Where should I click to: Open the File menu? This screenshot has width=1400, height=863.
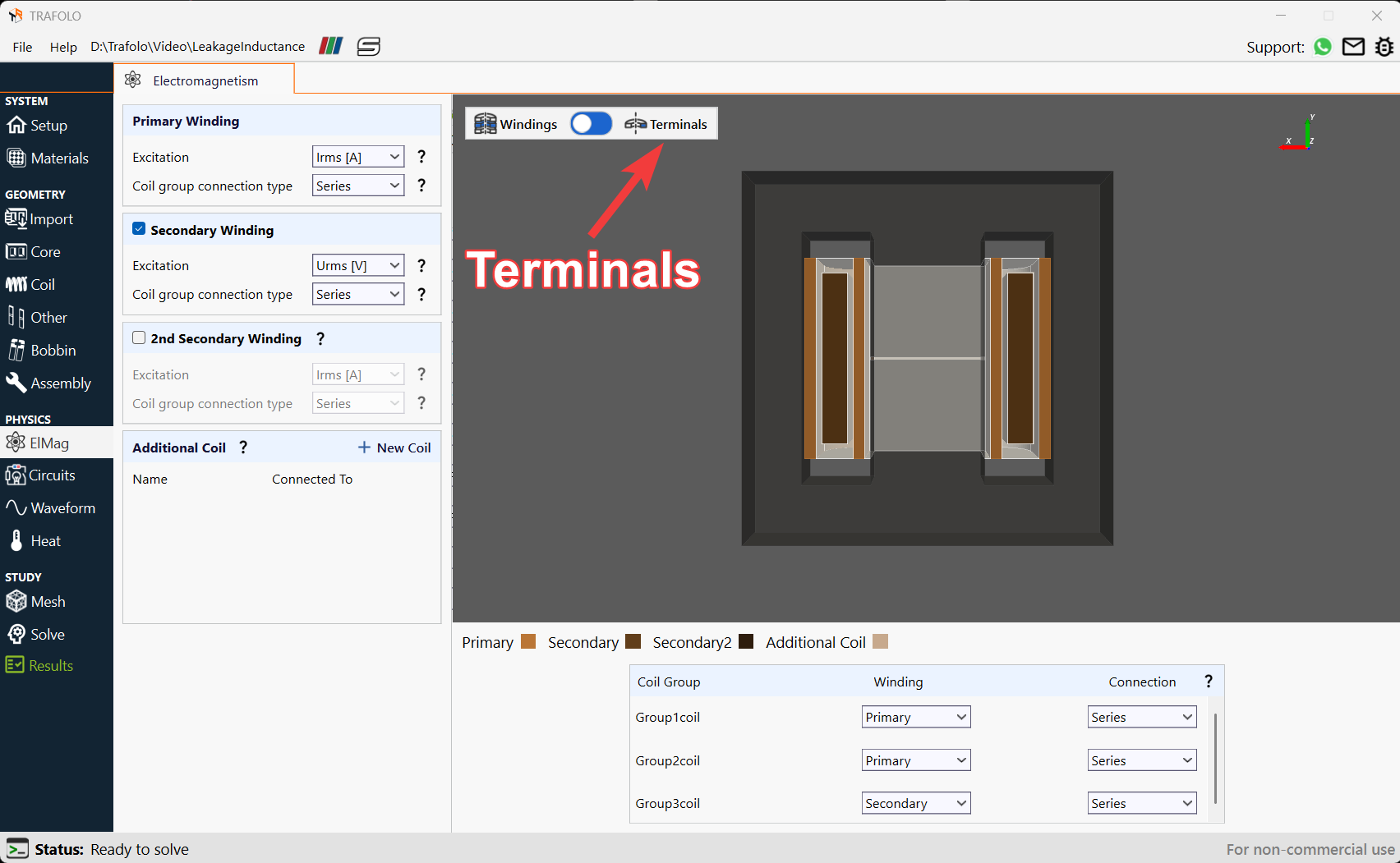23,47
